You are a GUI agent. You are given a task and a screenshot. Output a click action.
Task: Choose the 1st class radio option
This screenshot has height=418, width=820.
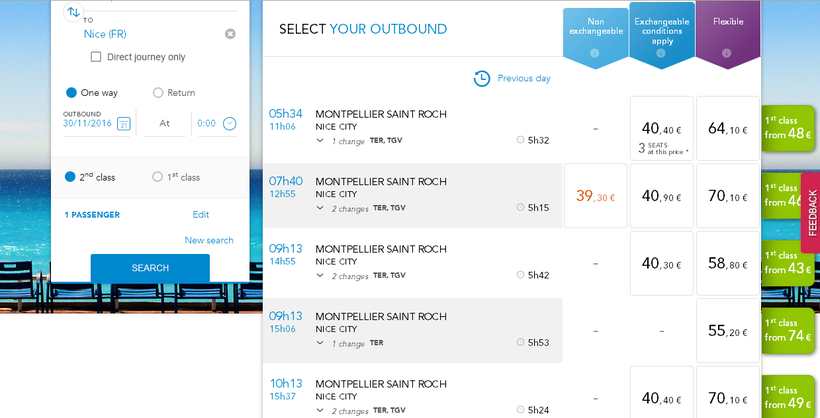tap(157, 177)
